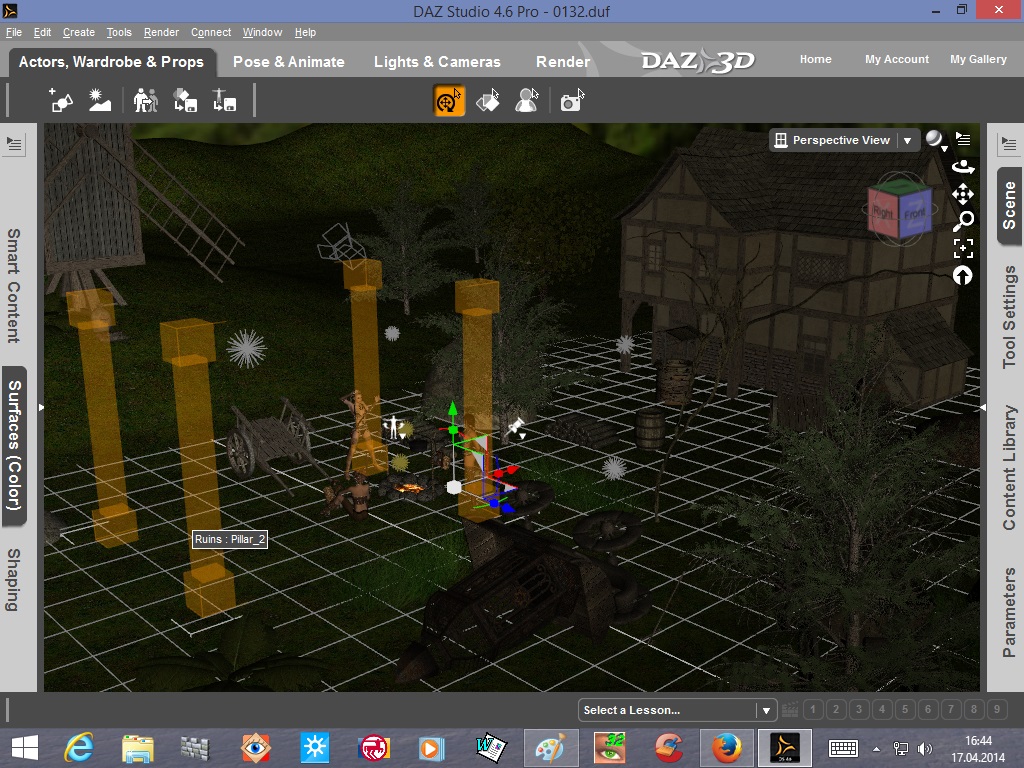The height and width of the screenshot is (768, 1024).
Task: Click the New Spotlight creation icon
Action: tap(61, 101)
